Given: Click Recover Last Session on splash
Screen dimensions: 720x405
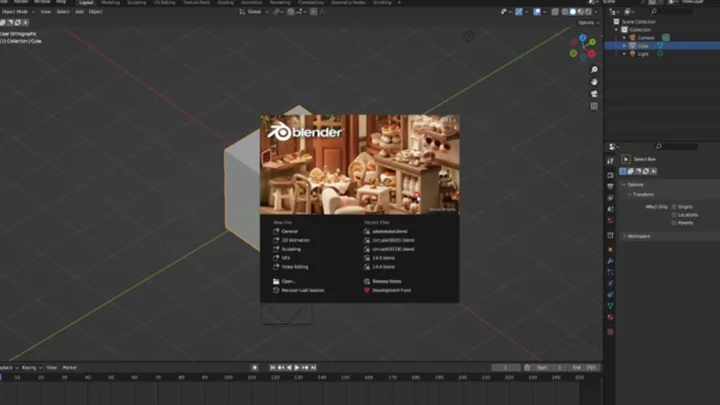Looking at the screenshot, I should (x=298, y=290).
